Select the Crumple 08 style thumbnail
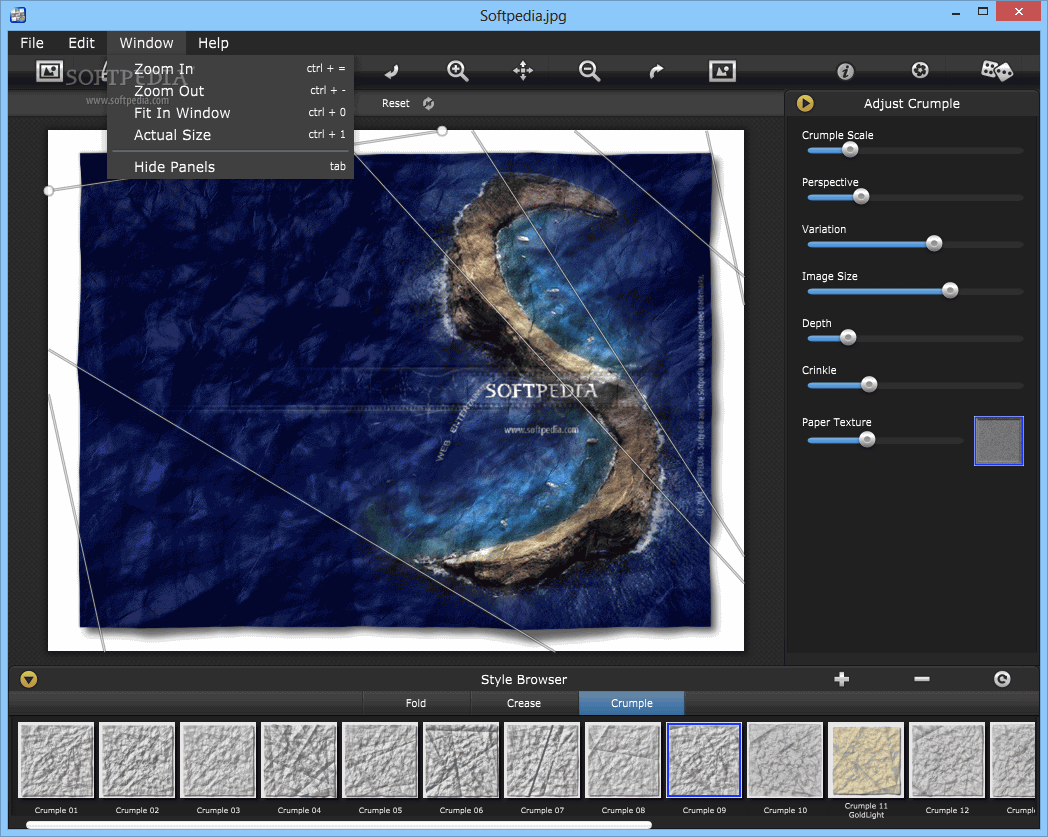 623,760
